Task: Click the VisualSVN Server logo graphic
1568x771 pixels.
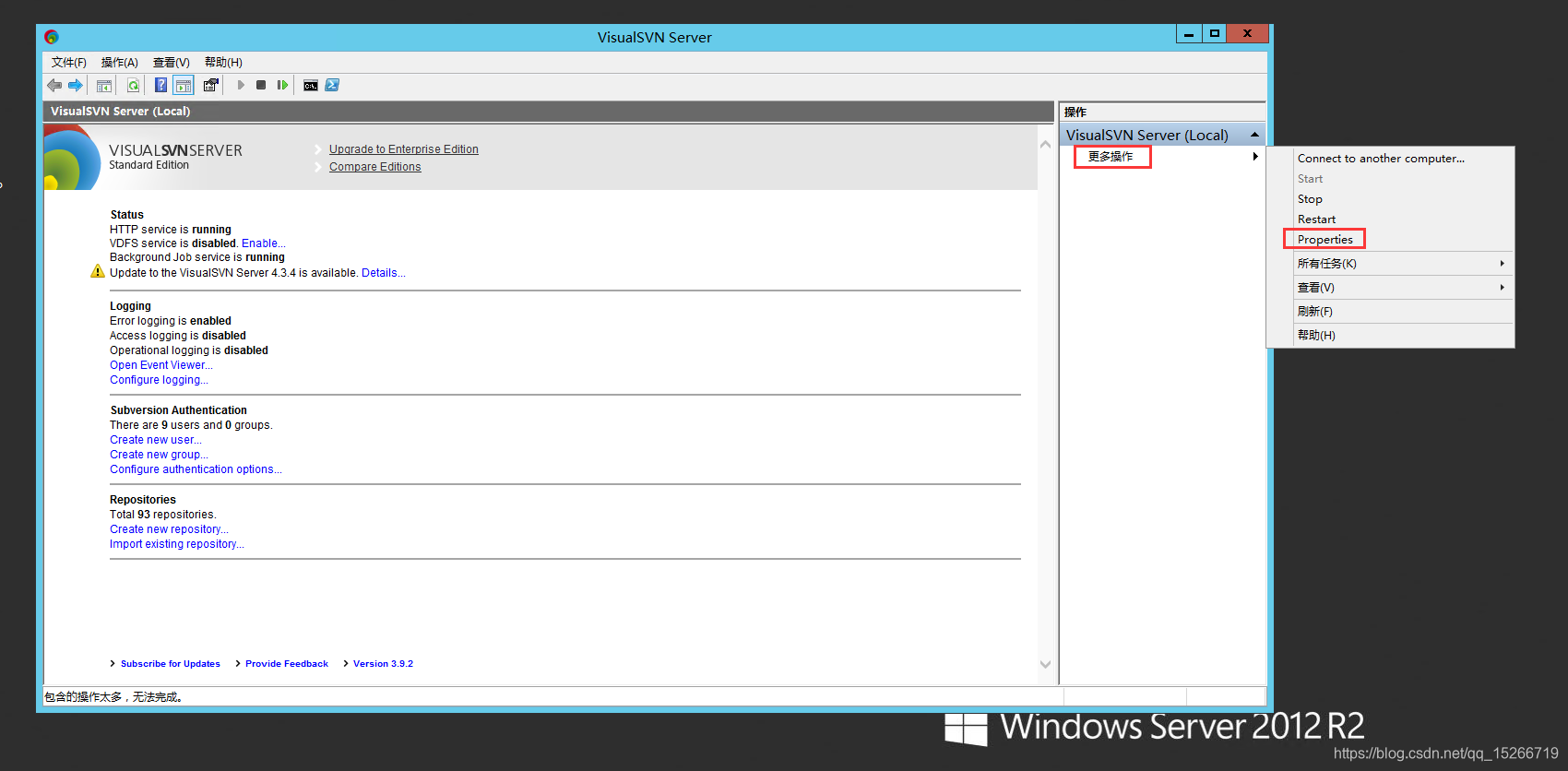Action: click(x=72, y=158)
